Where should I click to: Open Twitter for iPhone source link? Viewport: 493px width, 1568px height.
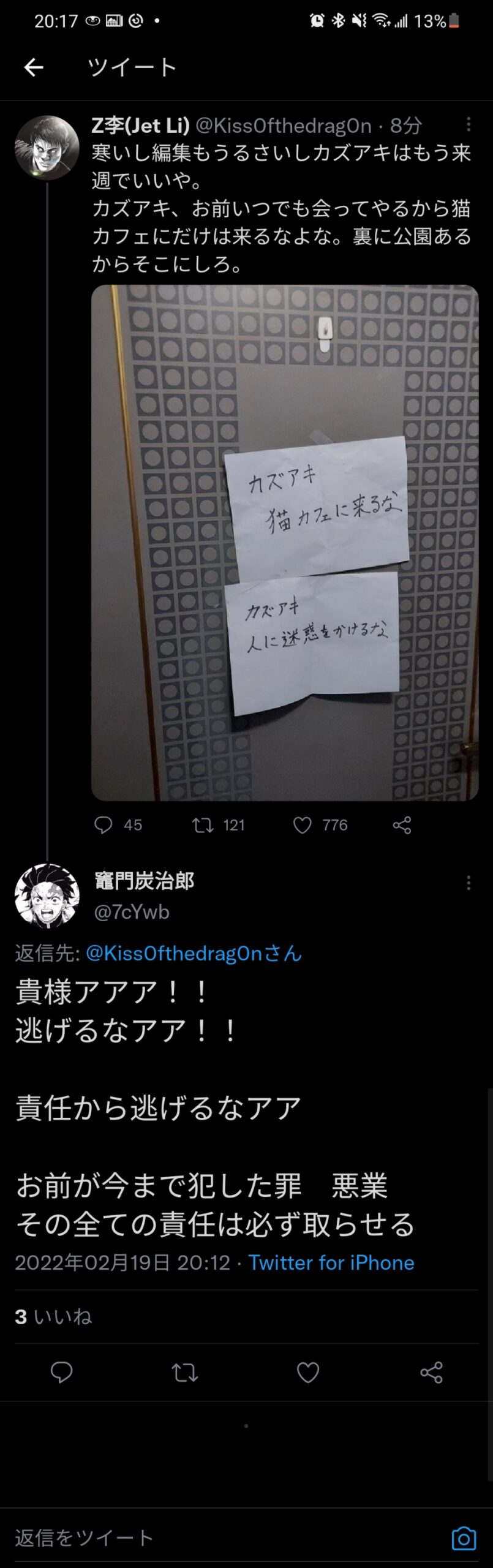coord(331,1262)
